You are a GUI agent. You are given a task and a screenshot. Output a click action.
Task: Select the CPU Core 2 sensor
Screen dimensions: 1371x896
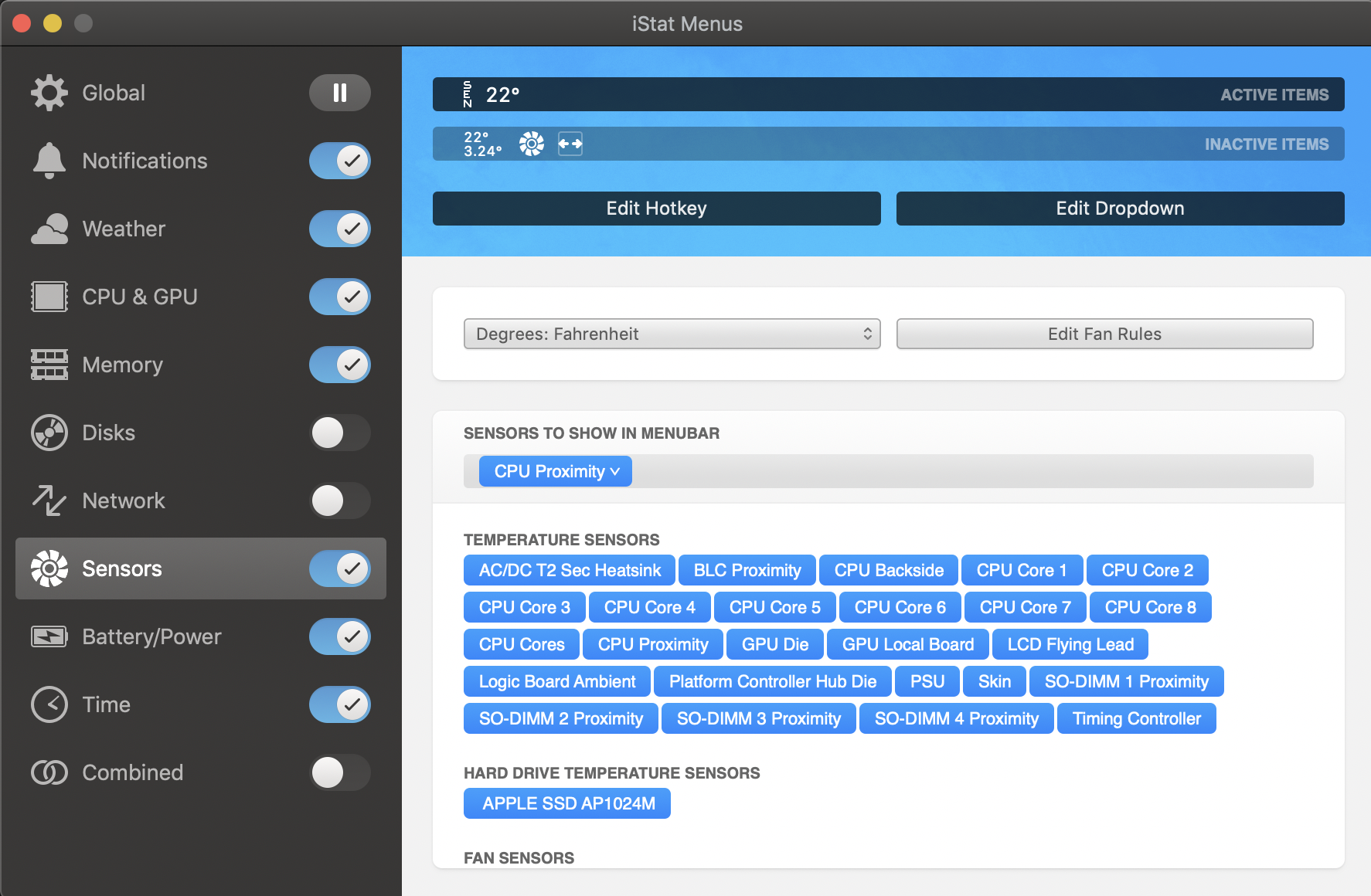(1148, 570)
